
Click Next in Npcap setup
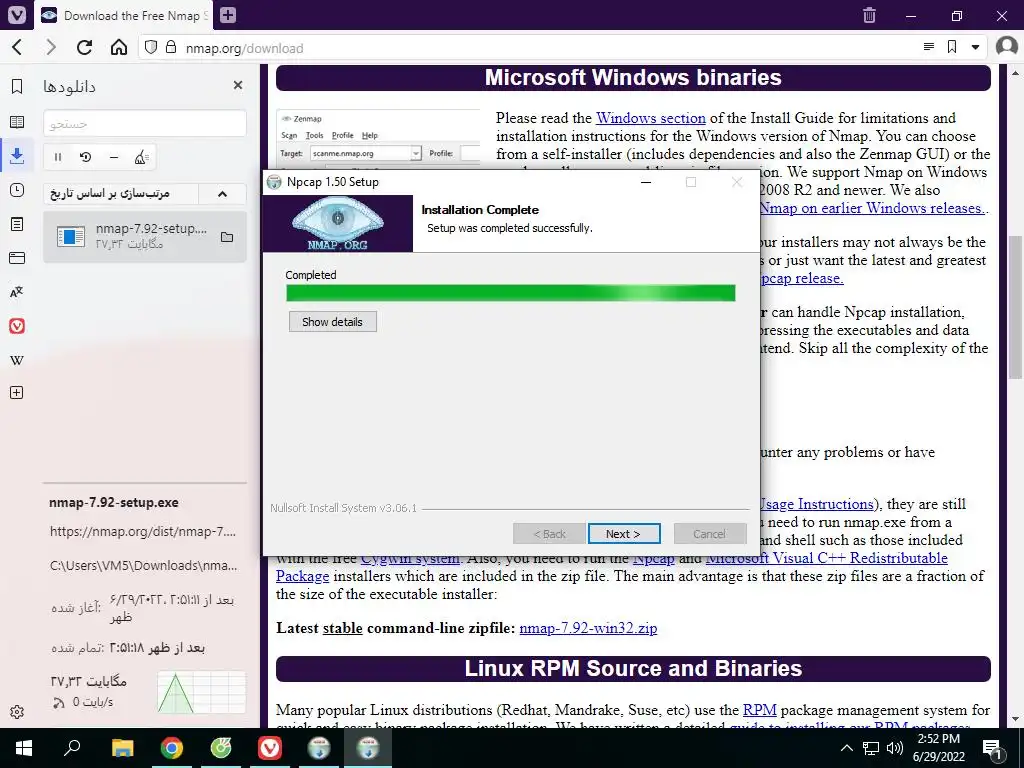click(624, 534)
